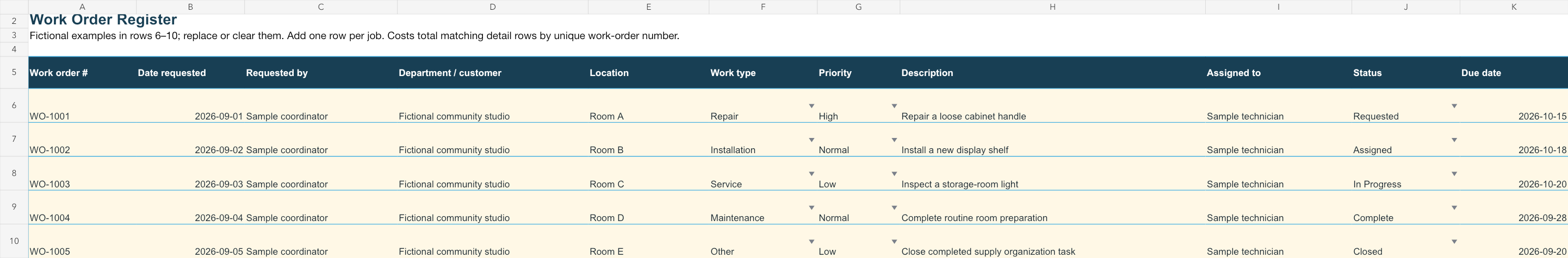Select cell containing WO-1001
1568x258 pixels.
tap(82, 106)
